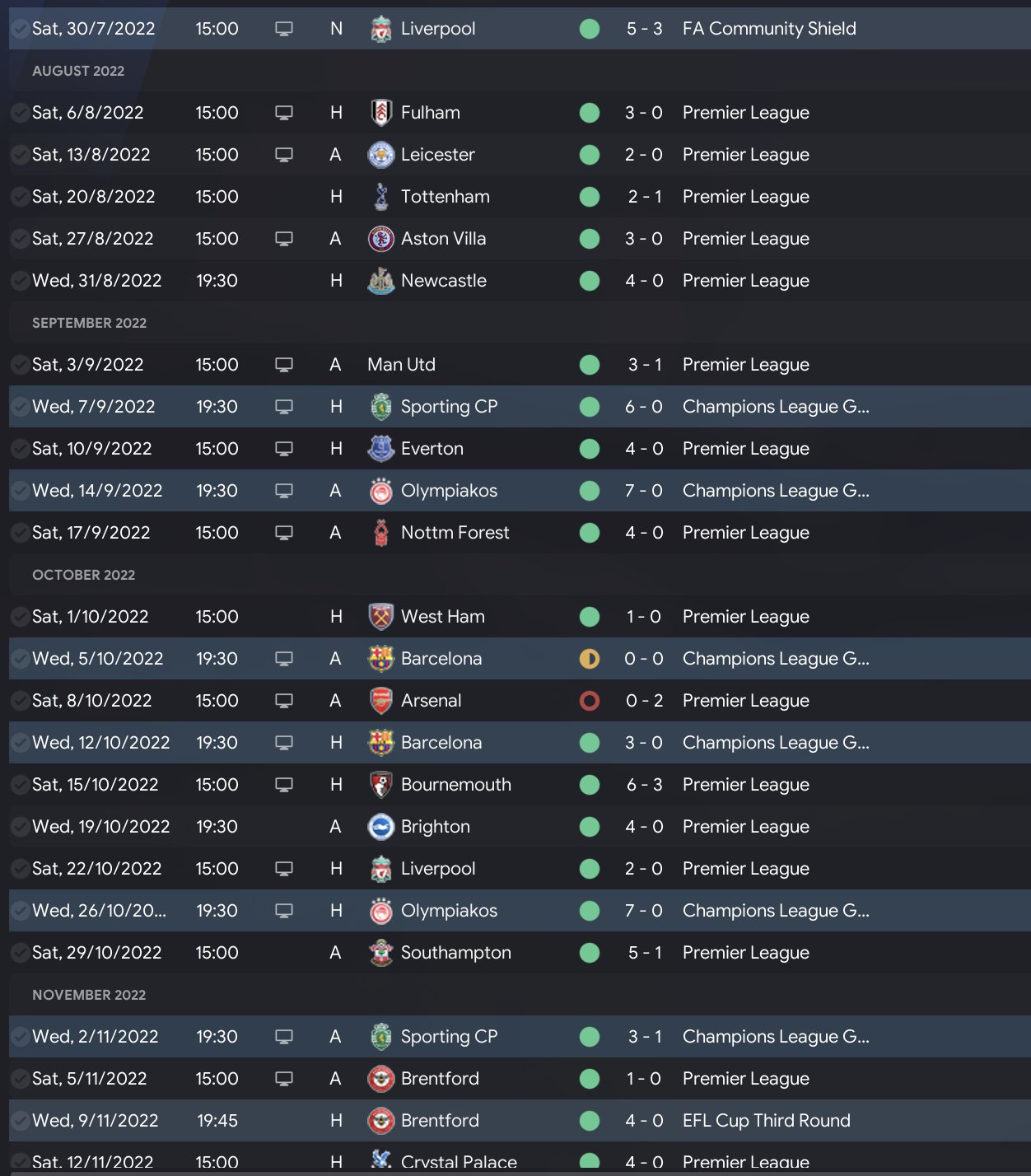Click the Tottenham crest icon
This screenshot has height=1176, width=1031.
380,197
